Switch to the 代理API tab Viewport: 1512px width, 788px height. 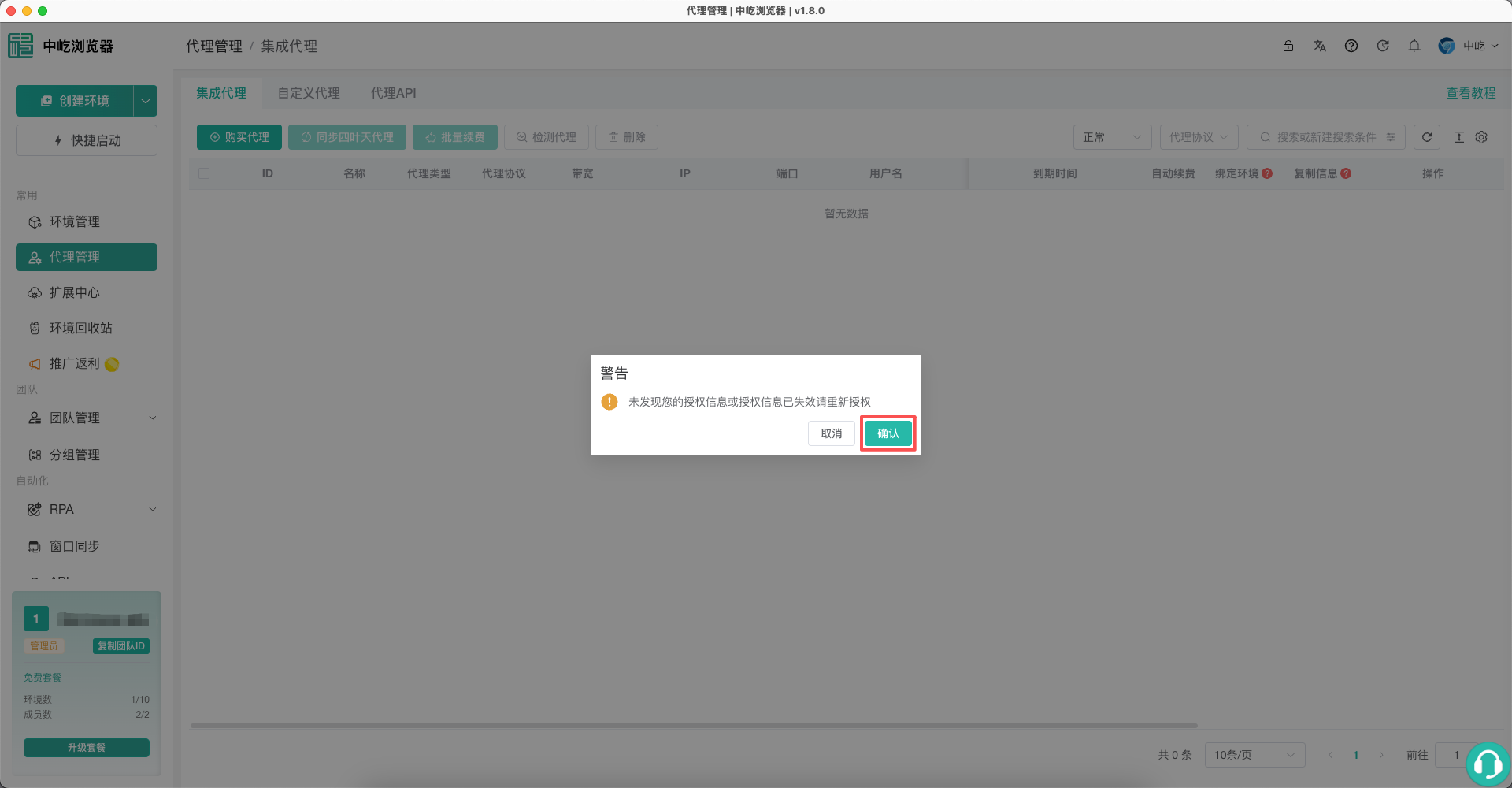393,93
